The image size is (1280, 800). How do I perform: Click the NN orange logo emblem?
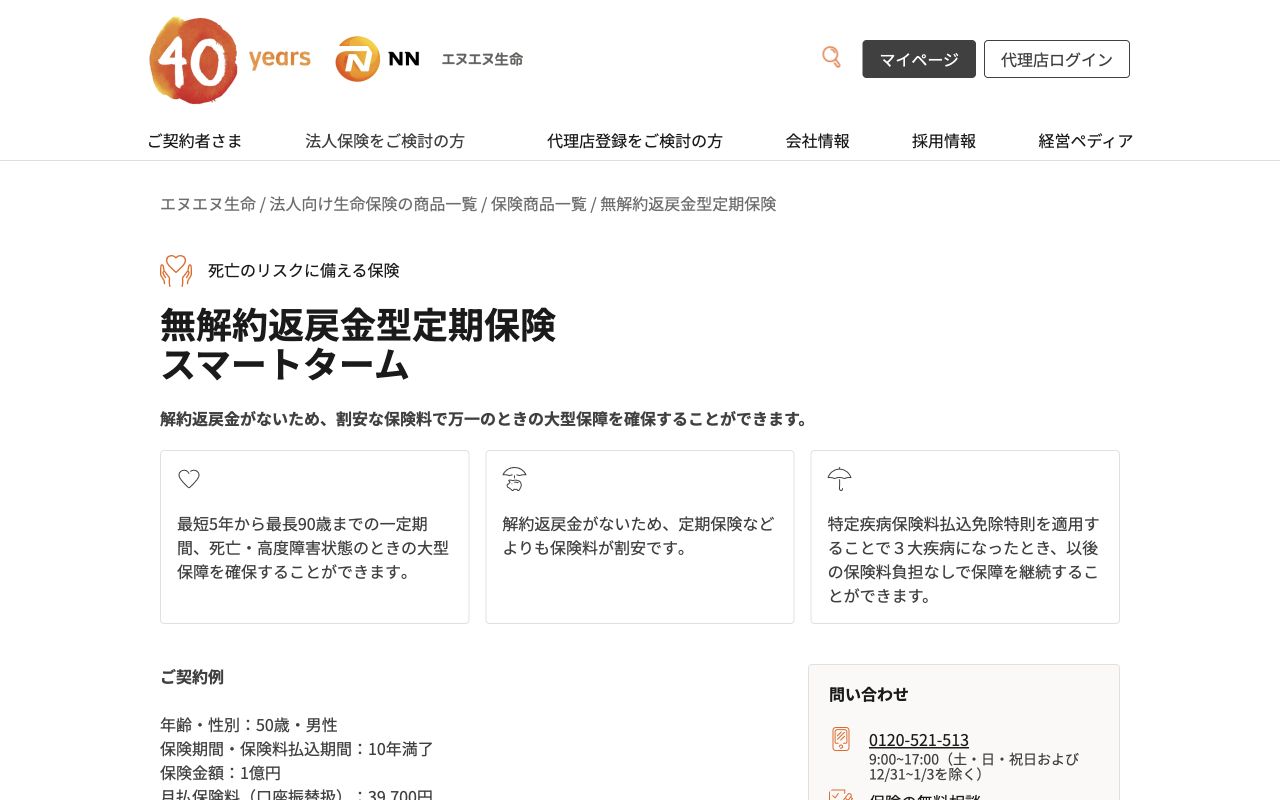click(357, 59)
